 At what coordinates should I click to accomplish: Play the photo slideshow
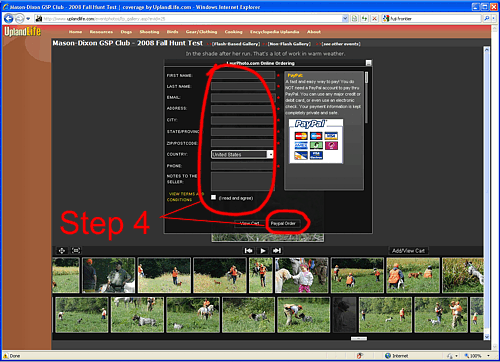click(263, 251)
